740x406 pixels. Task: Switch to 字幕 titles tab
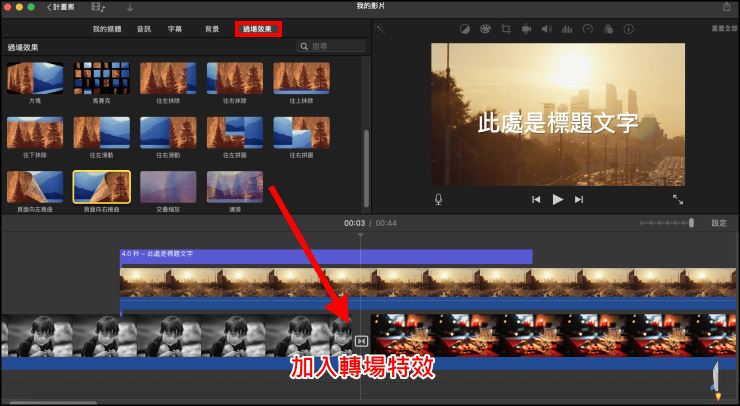pyautogui.click(x=175, y=29)
